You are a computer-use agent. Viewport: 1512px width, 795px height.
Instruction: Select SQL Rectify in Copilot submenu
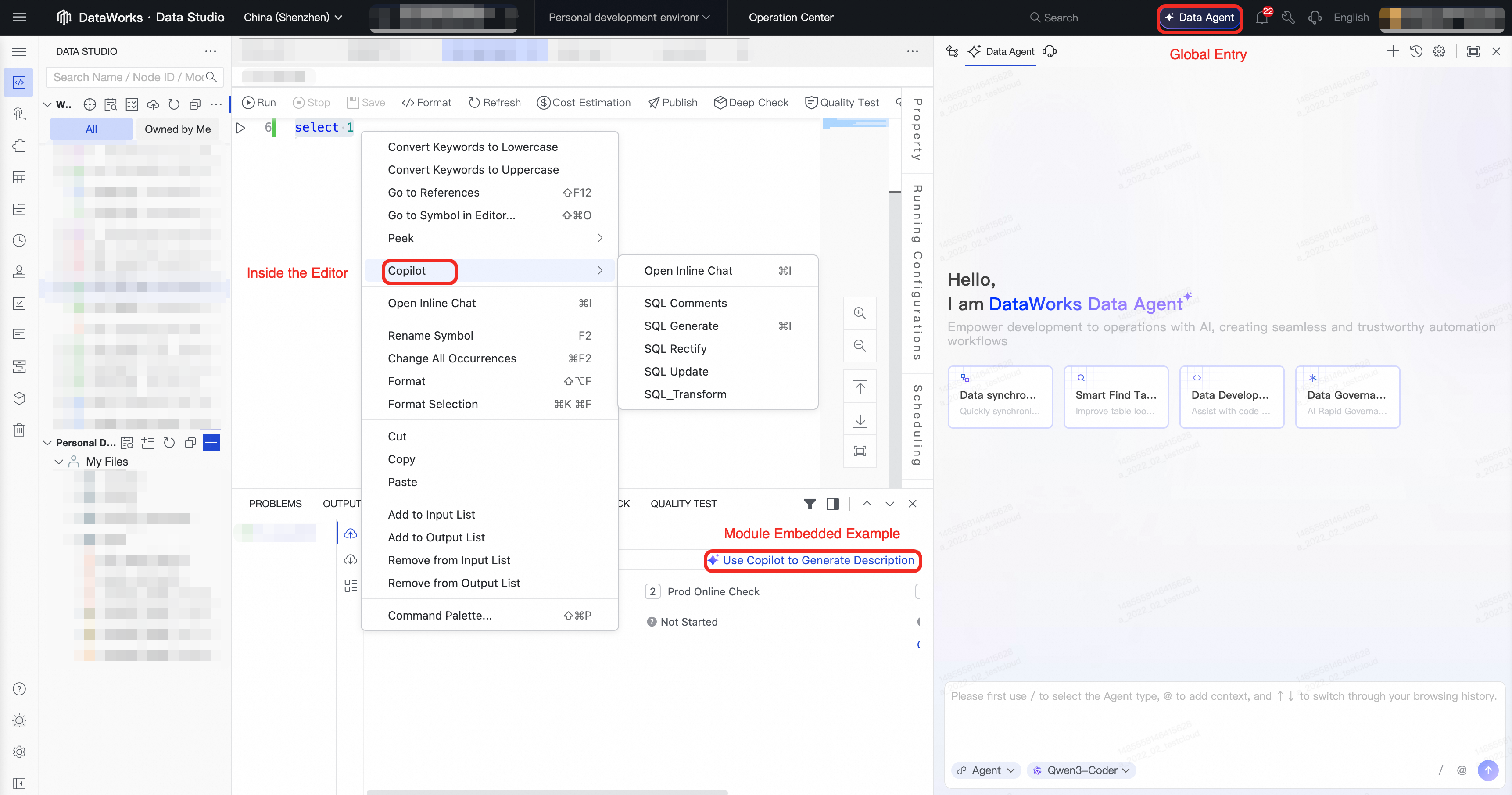[x=717, y=348]
